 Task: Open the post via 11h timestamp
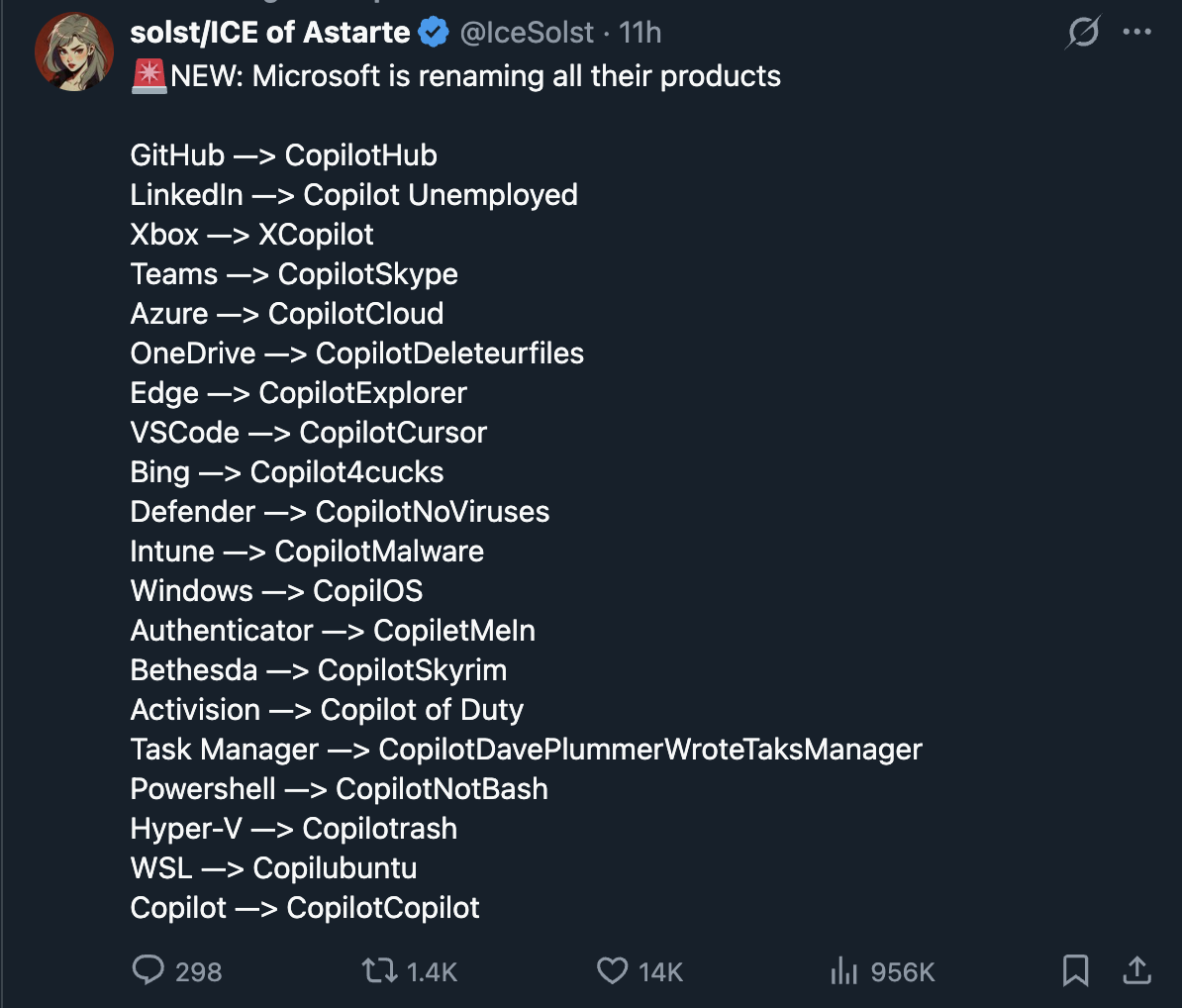(640, 33)
